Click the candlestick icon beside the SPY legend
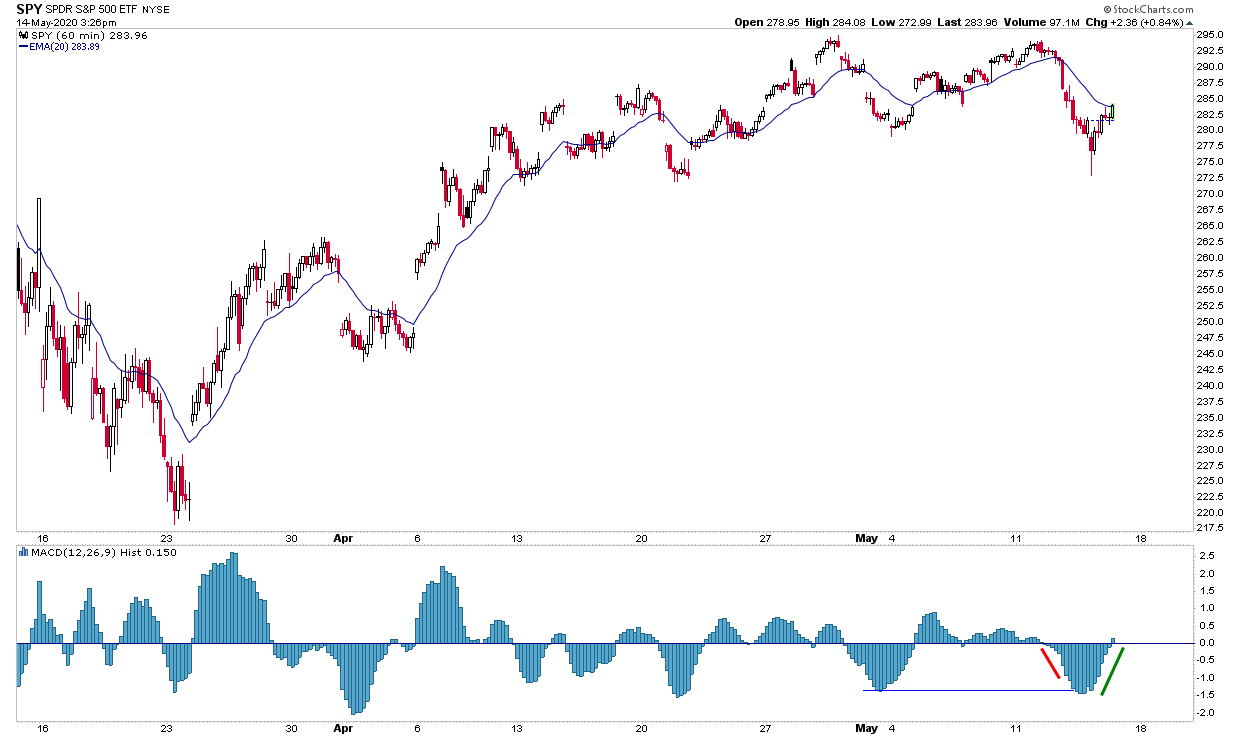 point(24,36)
